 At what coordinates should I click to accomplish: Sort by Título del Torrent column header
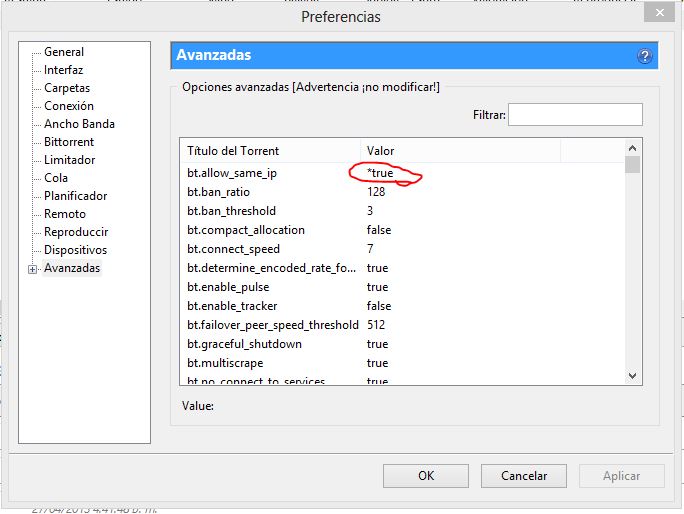[270, 151]
